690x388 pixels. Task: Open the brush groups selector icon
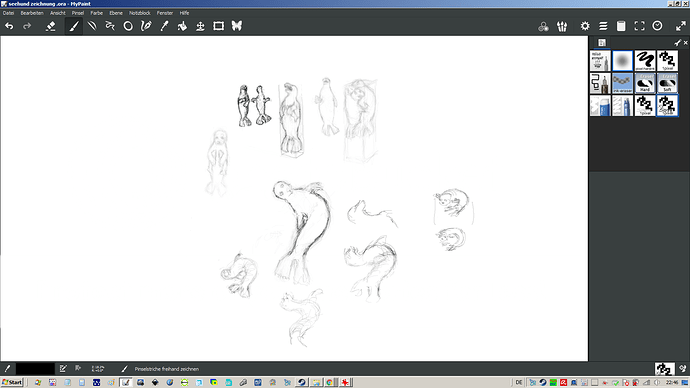(x=562, y=26)
